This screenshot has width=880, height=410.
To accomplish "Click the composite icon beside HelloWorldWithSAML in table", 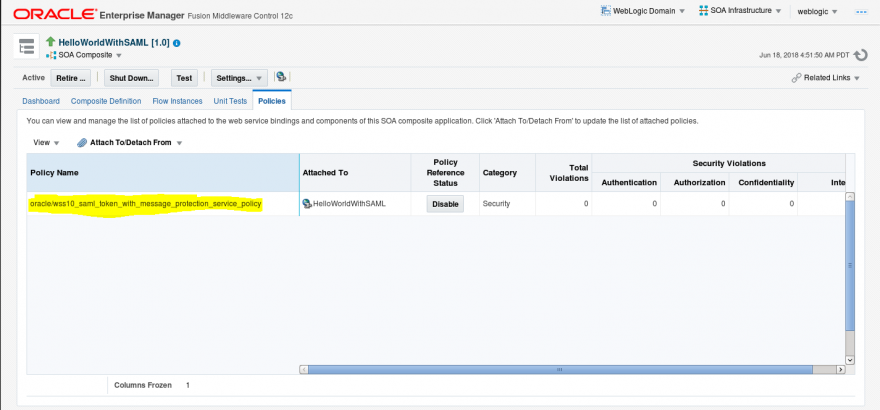I will click(x=307, y=204).
